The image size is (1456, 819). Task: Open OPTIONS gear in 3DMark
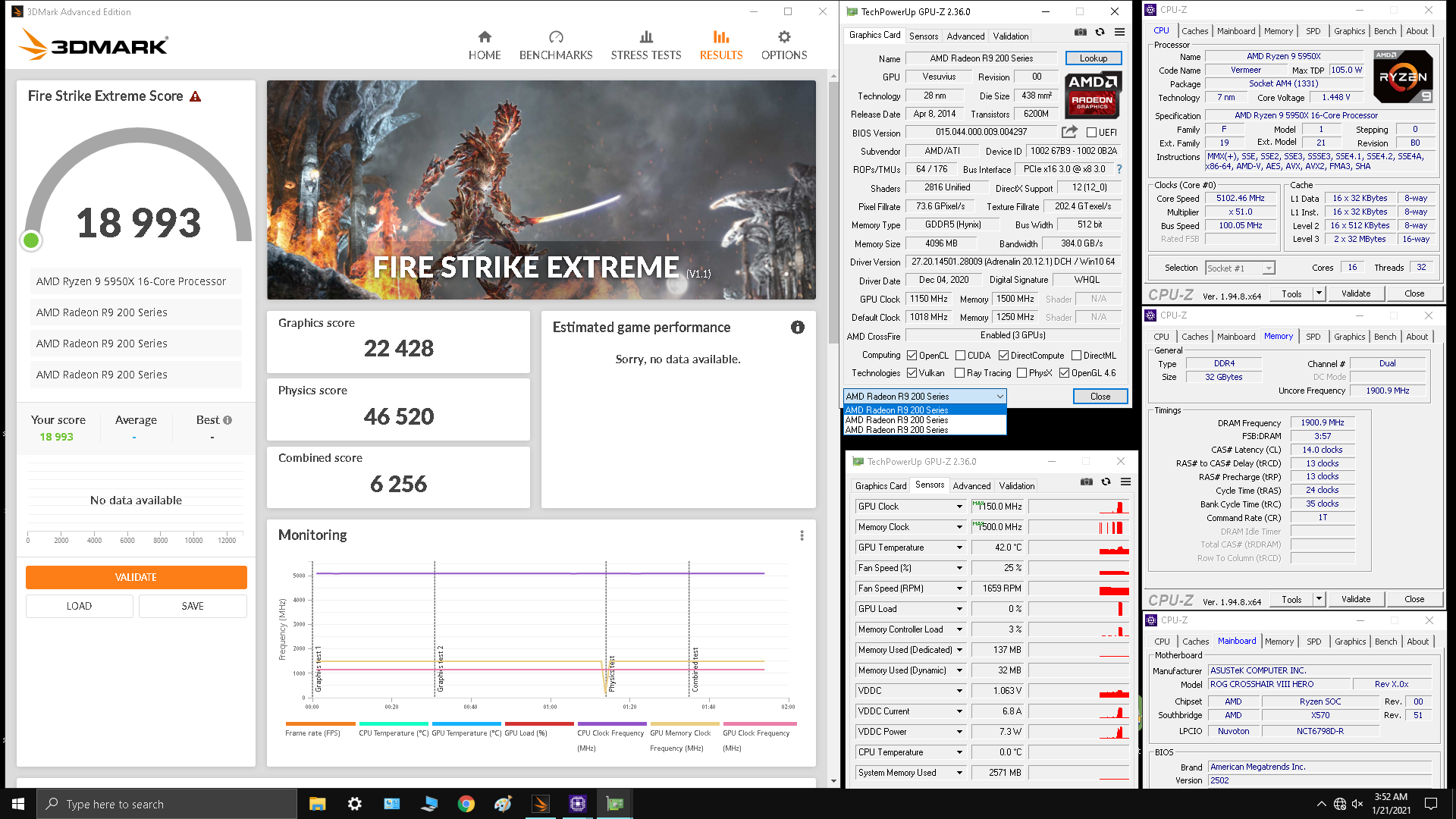click(784, 45)
